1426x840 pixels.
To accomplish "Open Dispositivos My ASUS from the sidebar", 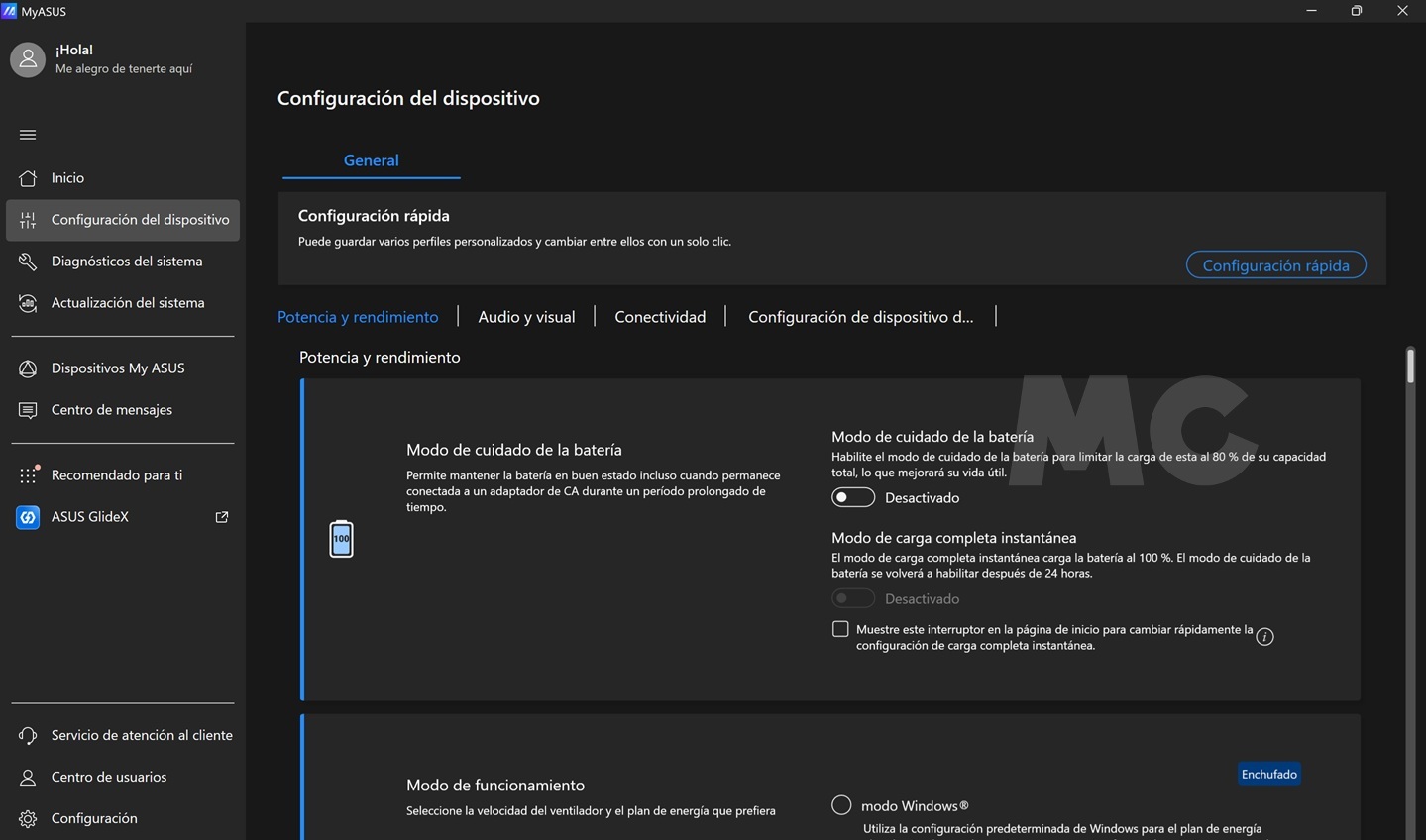I will [x=123, y=368].
